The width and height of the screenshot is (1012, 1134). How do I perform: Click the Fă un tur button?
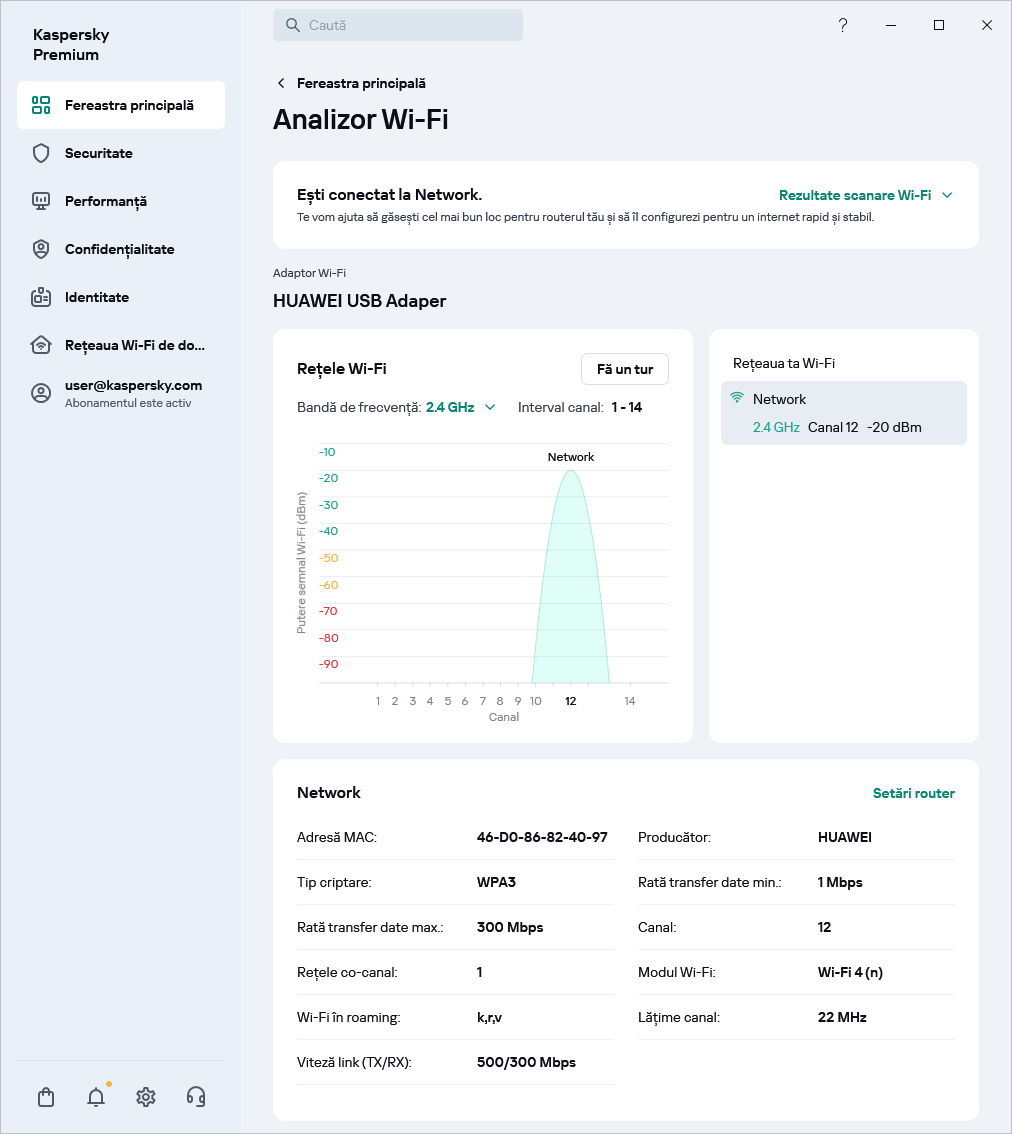click(624, 369)
